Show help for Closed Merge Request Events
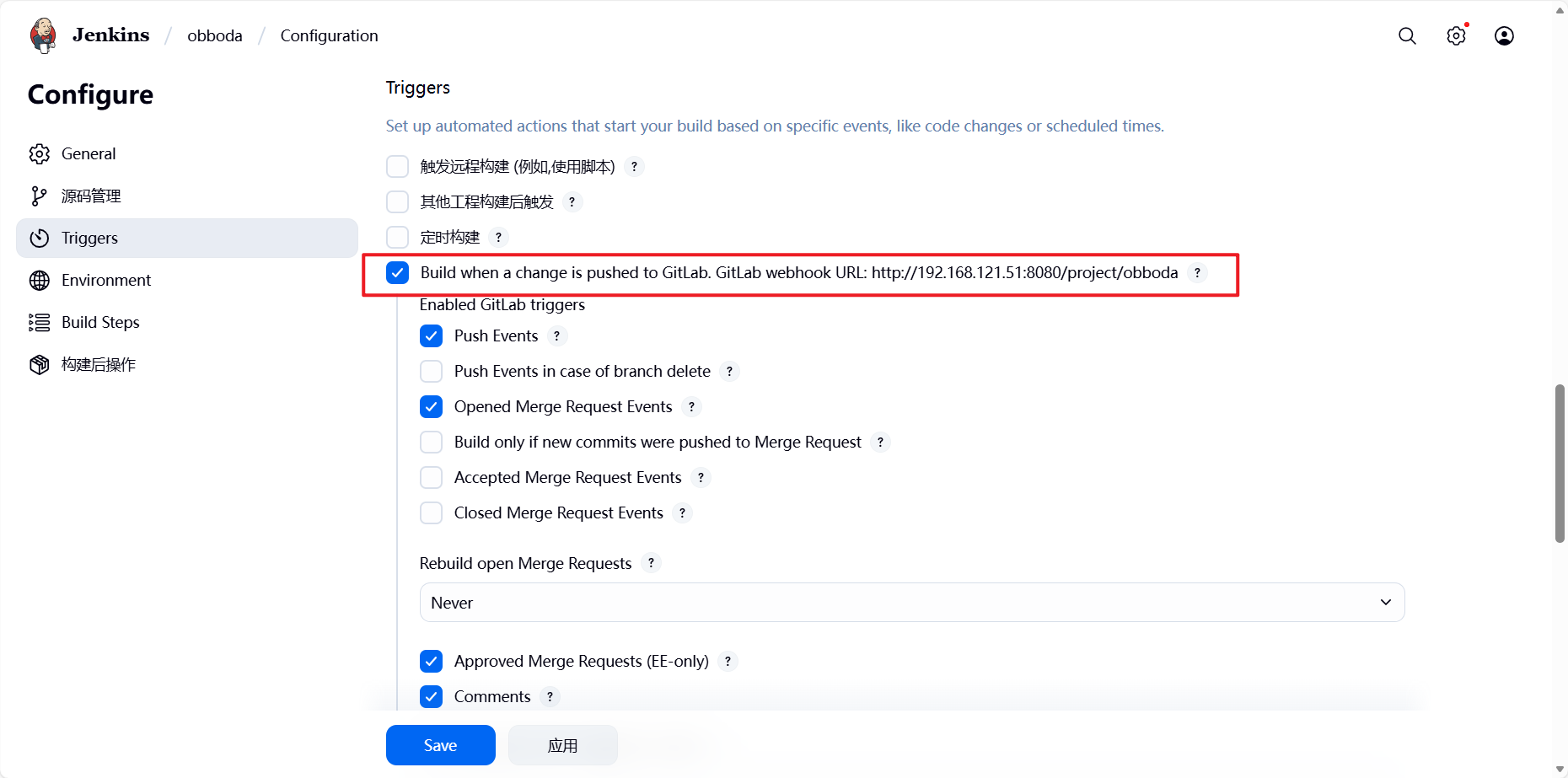The height and width of the screenshot is (778, 1568). [683, 513]
